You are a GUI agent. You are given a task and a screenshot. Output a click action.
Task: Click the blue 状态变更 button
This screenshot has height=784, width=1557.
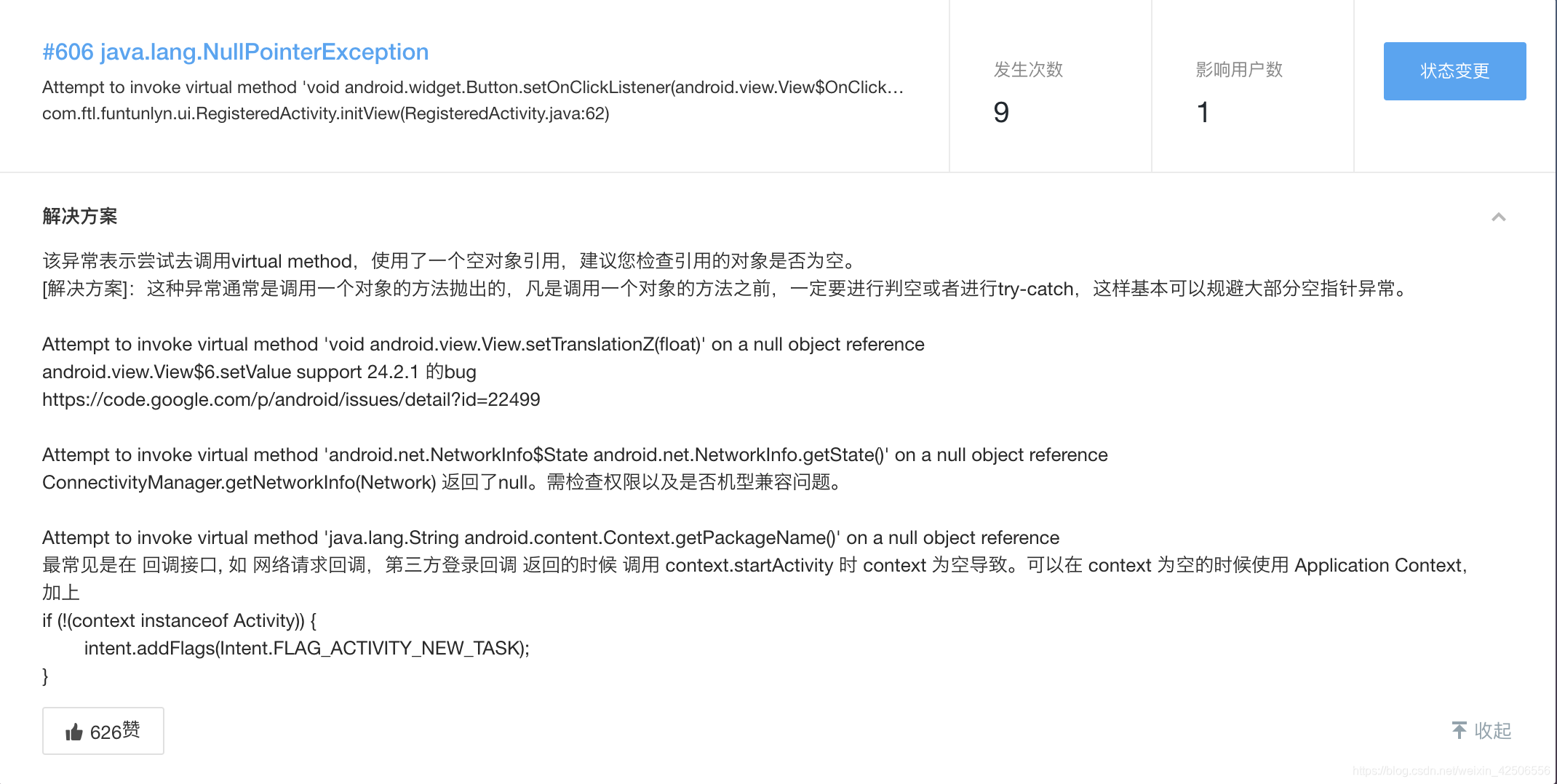tap(1453, 71)
